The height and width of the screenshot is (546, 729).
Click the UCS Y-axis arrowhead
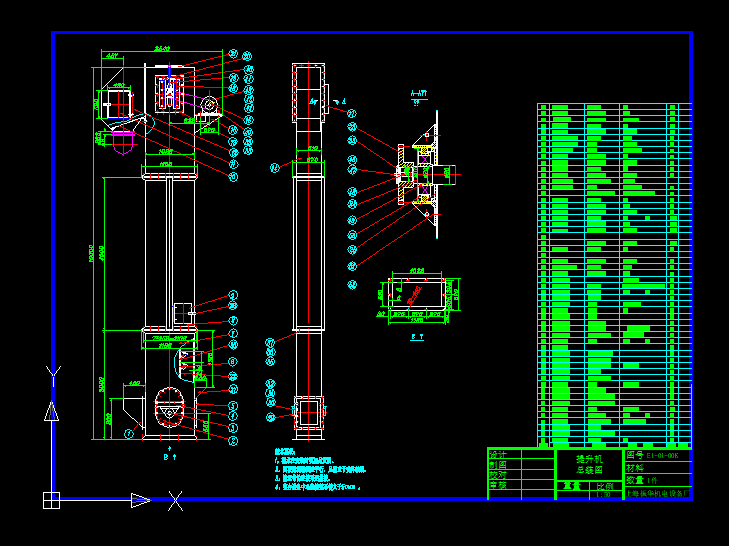point(52,412)
